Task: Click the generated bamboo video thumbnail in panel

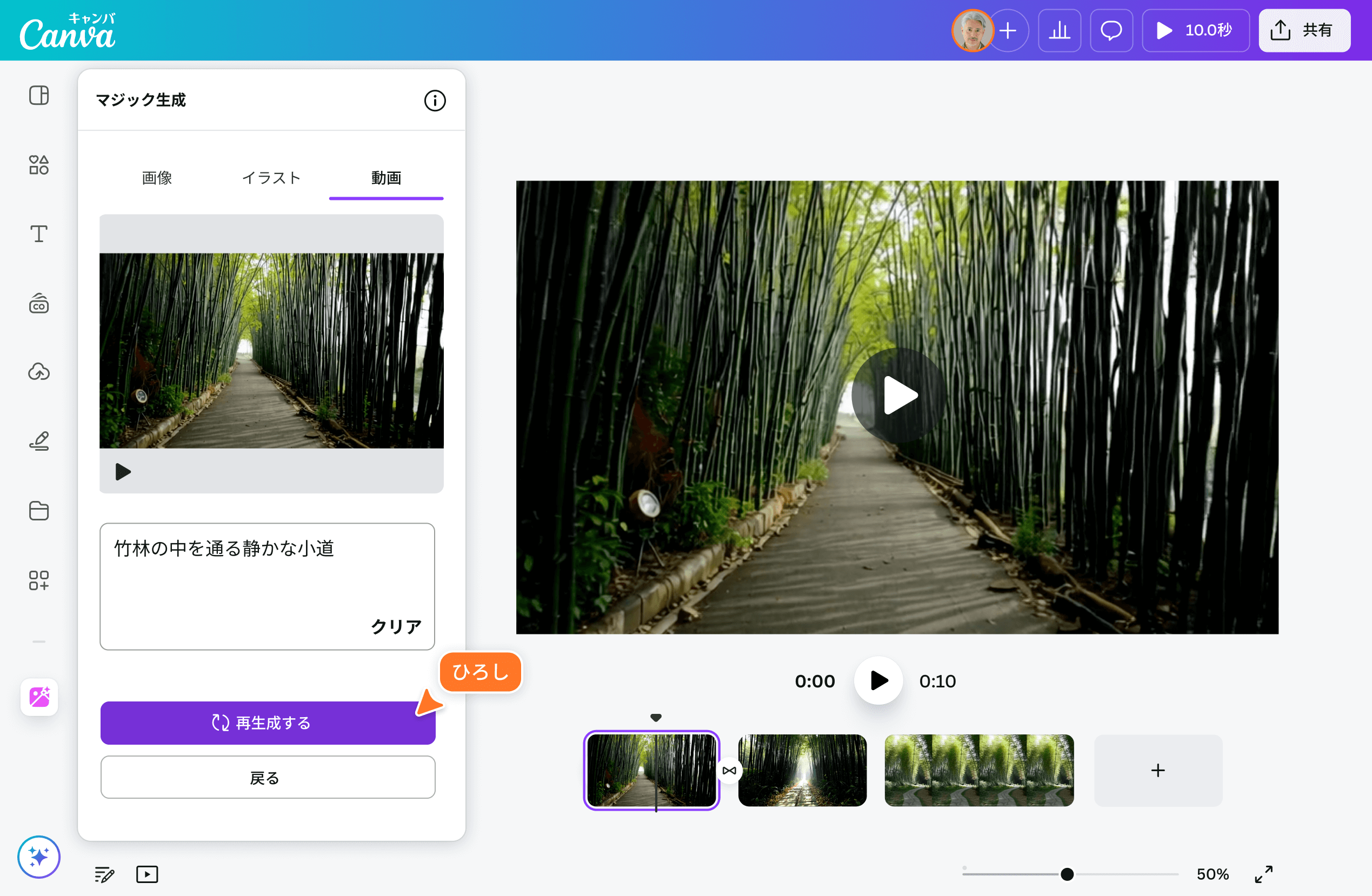Action: pos(271,350)
